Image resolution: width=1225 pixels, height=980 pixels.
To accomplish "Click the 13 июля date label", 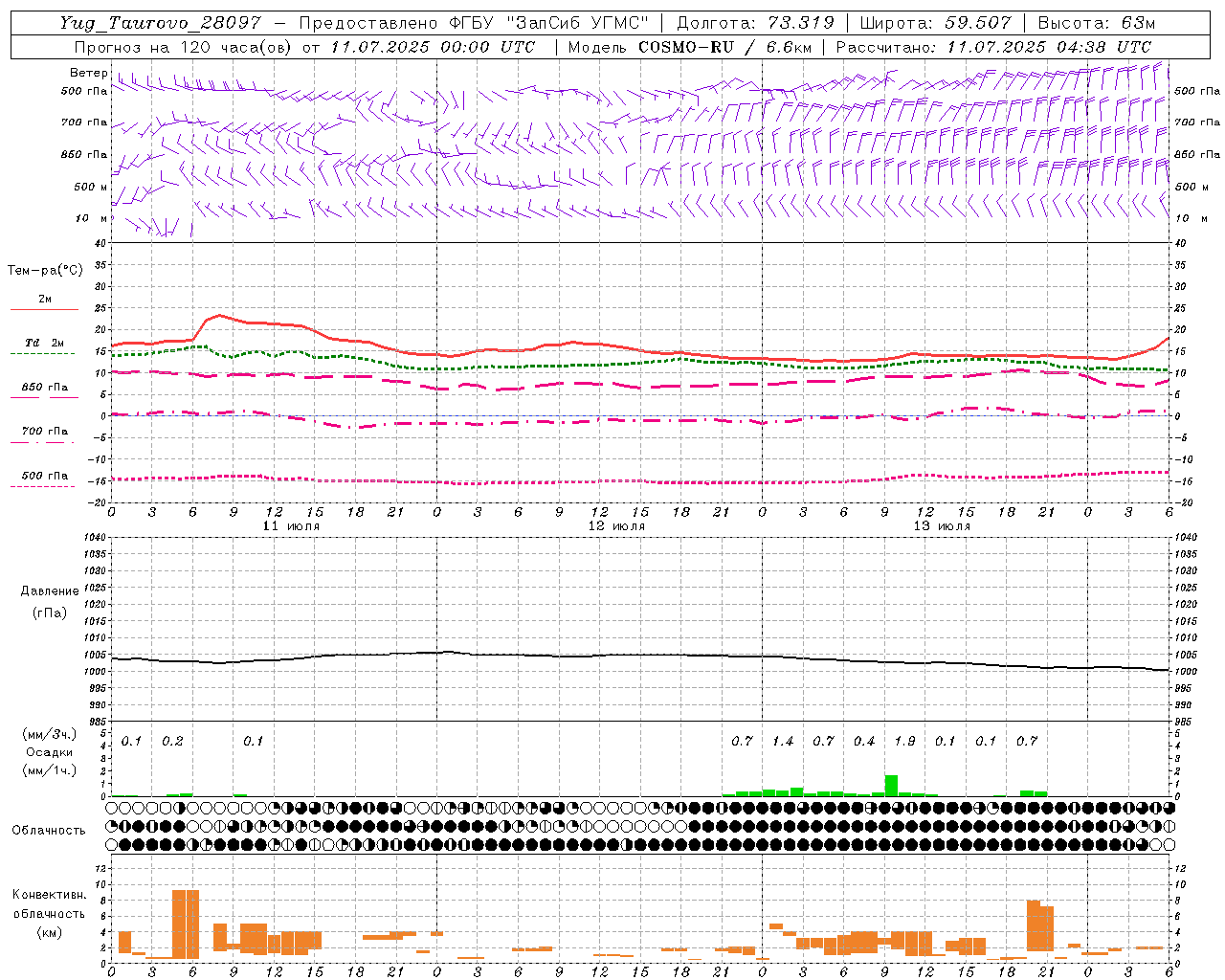I will tap(942, 526).
